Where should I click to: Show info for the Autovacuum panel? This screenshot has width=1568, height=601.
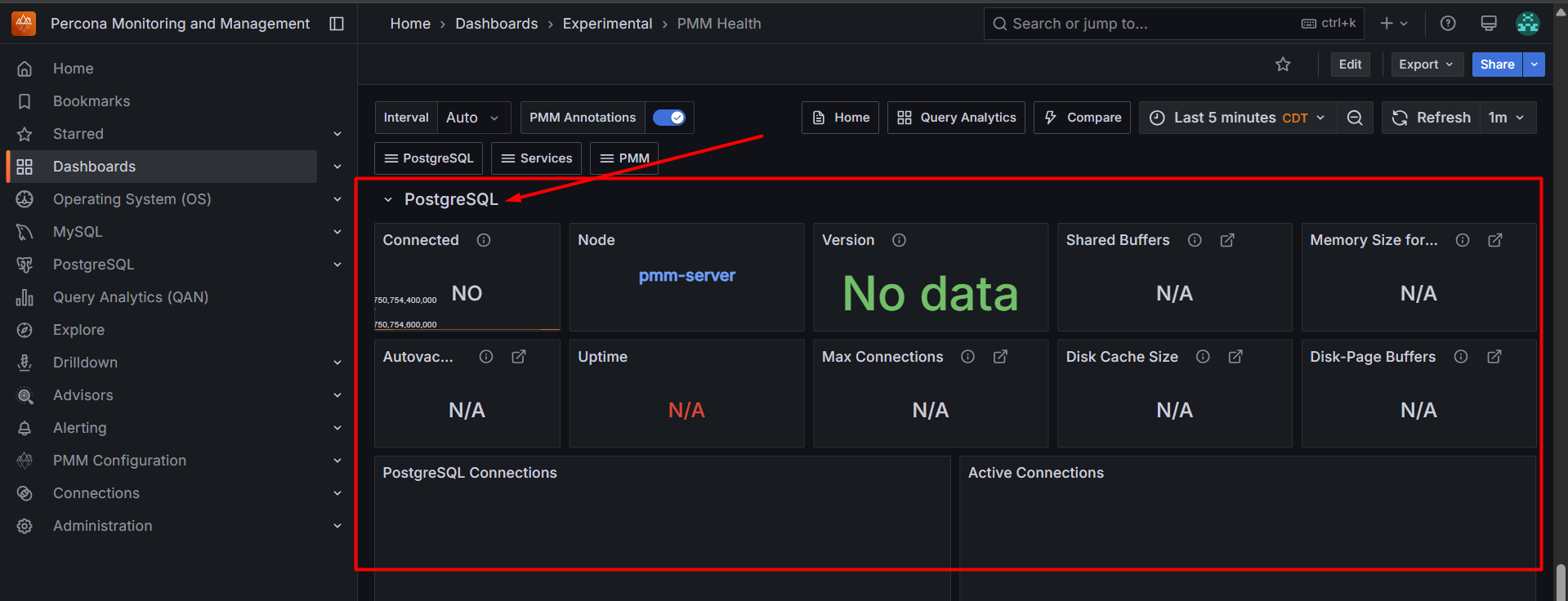tap(486, 357)
